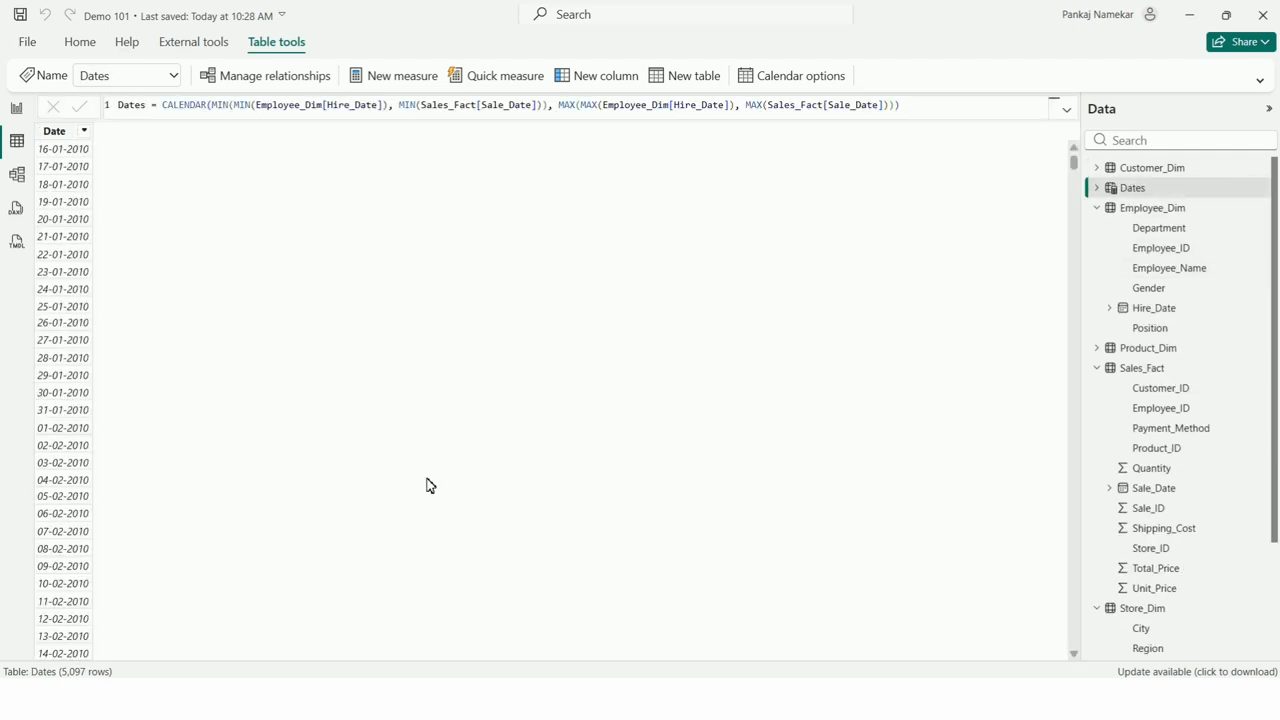The width and height of the screenshot is (1280, 720).
Task: Create a New measure
Action: click(393, 76)
